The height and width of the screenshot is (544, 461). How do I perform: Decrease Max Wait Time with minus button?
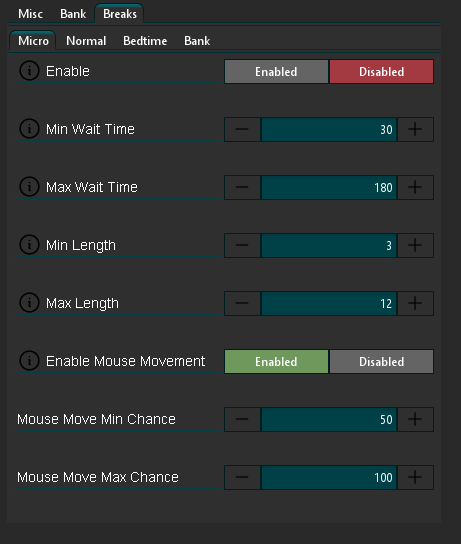point(242,187)
